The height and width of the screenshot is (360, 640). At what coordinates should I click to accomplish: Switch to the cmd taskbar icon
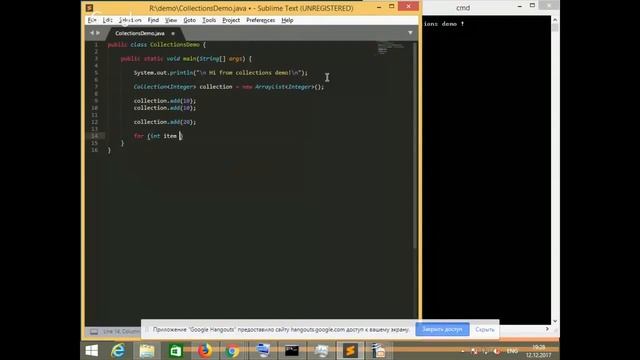point(292,351)
